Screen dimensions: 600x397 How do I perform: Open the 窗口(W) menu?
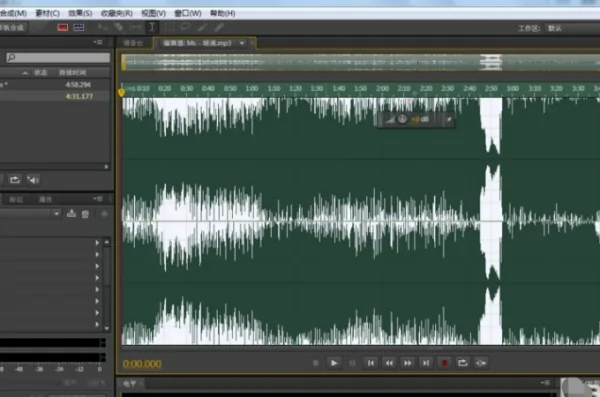188,13
